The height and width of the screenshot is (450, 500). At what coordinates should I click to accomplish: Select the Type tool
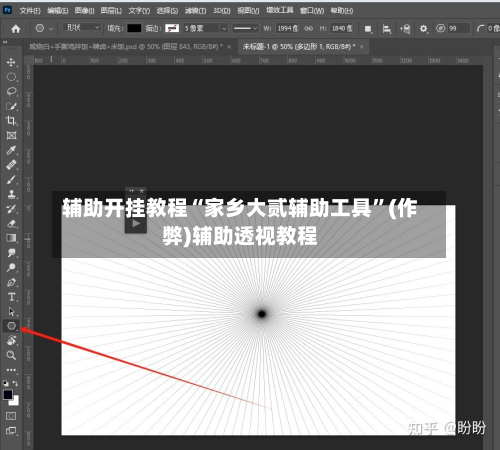click(11, 297)
